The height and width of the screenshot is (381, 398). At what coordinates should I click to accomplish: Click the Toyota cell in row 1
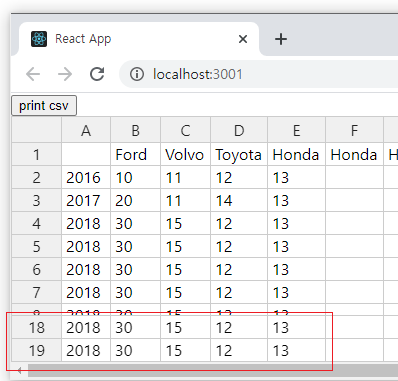click(239, 154)
